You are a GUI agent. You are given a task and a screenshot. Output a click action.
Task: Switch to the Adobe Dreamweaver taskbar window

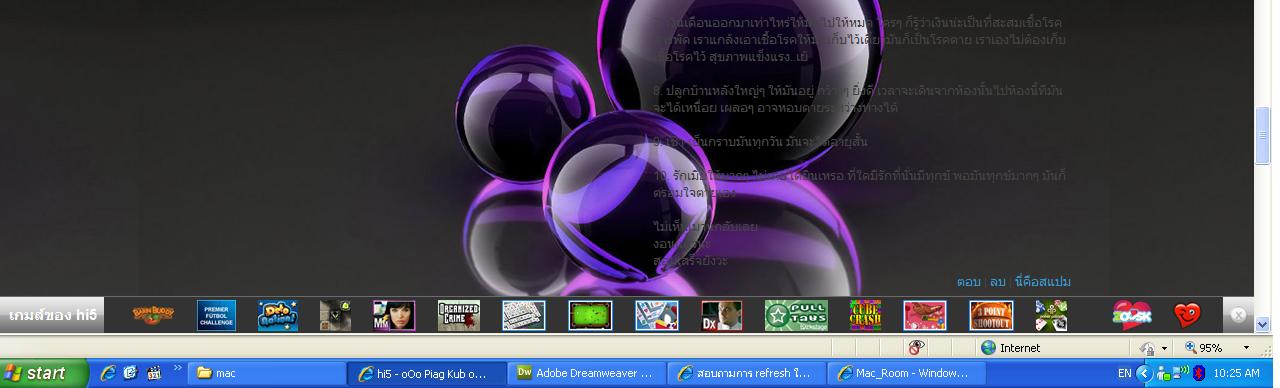click(x=585, y=373)
